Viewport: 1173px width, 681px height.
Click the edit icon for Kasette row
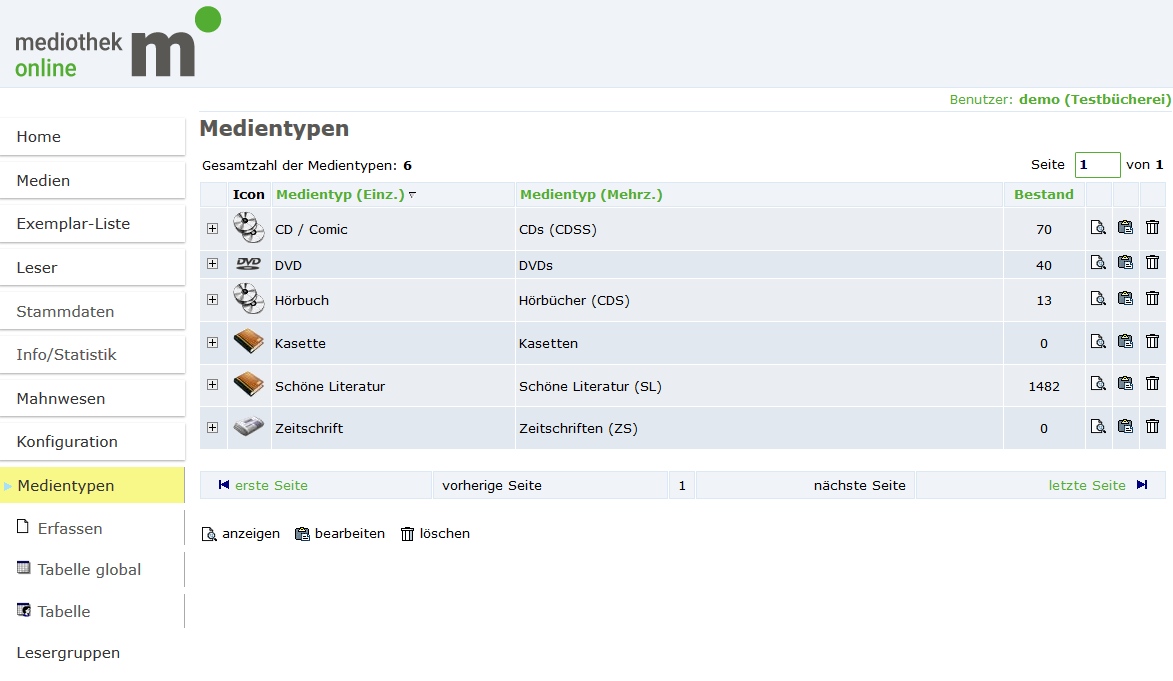point(1125,342)
